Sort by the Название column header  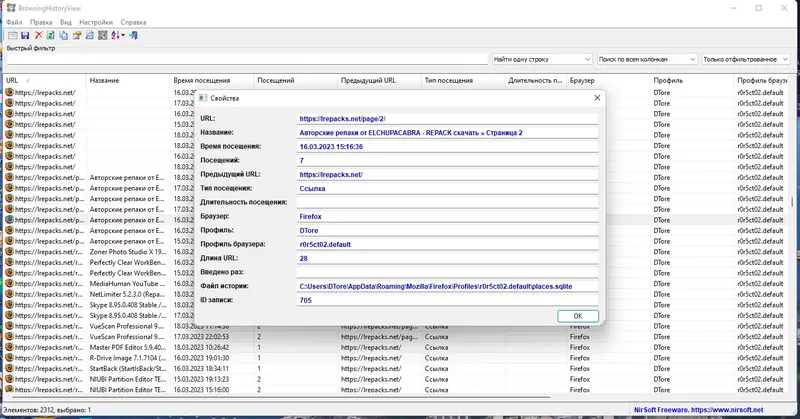(x=128, y=80)
